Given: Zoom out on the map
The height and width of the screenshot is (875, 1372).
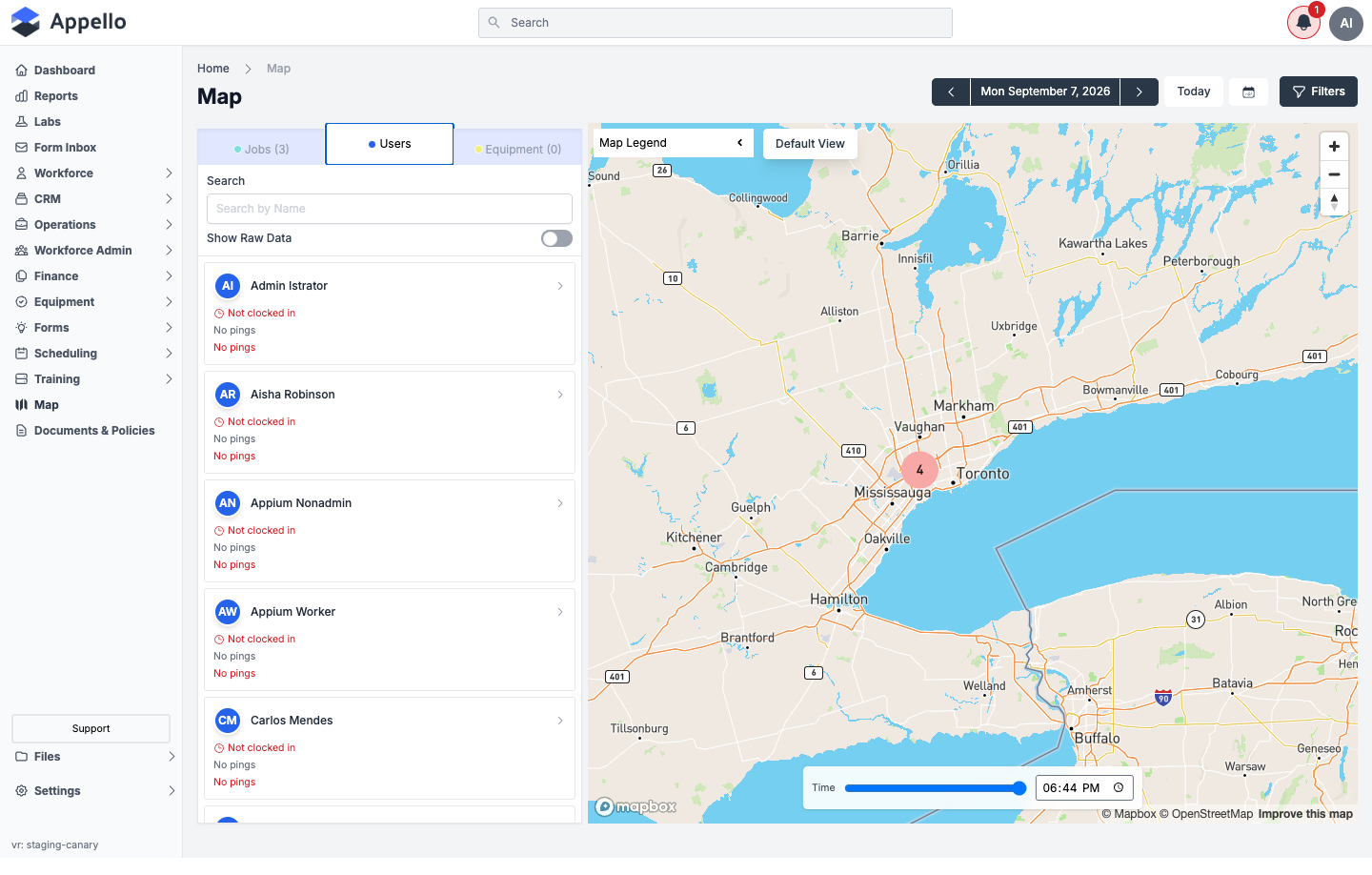Looking at the screenshot, I should click(x=1334, y=174).
